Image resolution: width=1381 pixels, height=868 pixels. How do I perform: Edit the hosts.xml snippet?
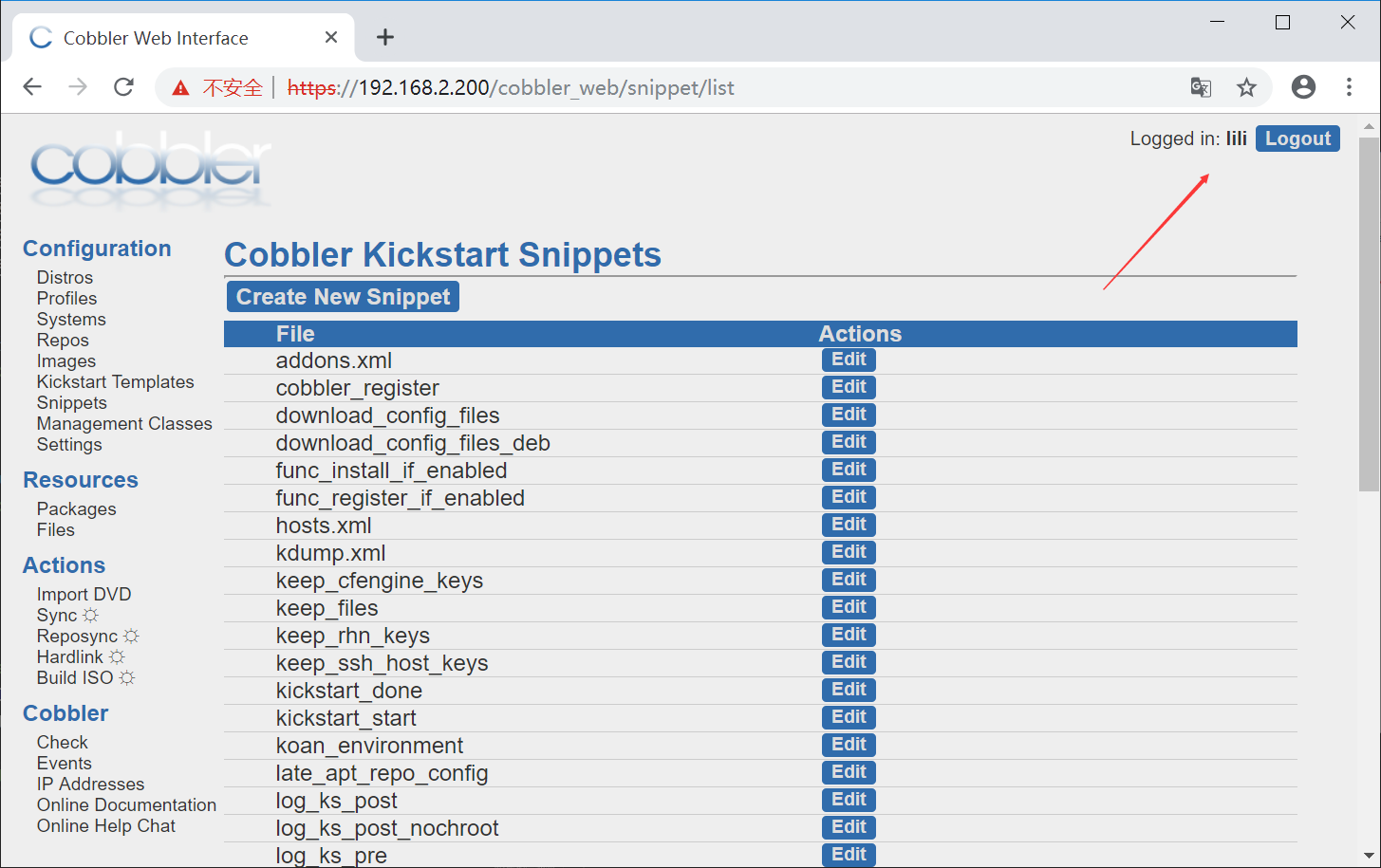[x=849, y=525]
